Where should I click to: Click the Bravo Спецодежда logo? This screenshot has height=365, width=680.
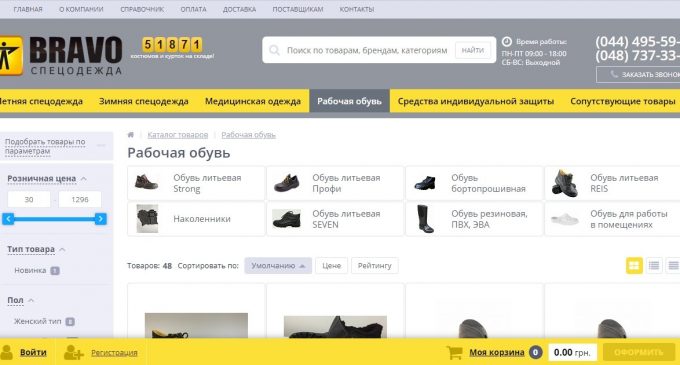coord(61,55)
